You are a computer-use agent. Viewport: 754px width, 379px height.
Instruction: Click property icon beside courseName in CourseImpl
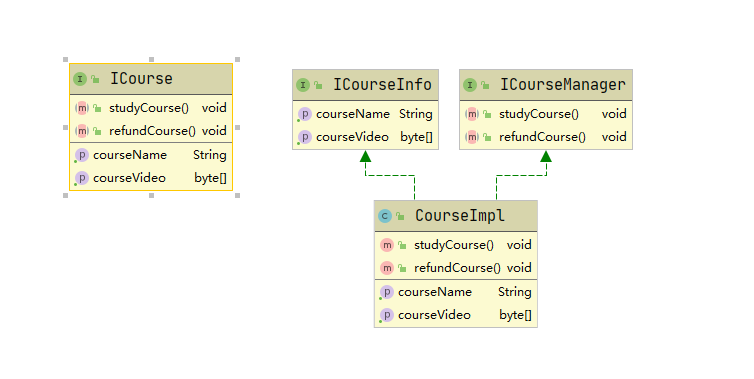click(387, 292)
